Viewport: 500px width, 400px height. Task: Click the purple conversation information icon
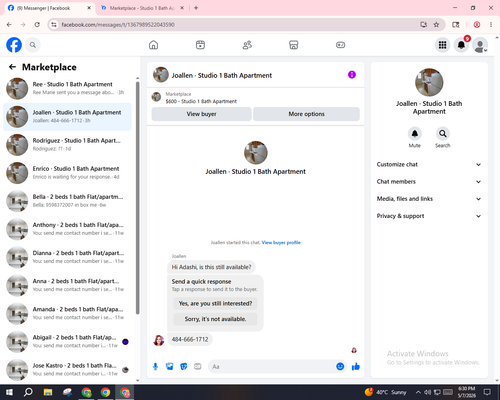pos(352,75)
